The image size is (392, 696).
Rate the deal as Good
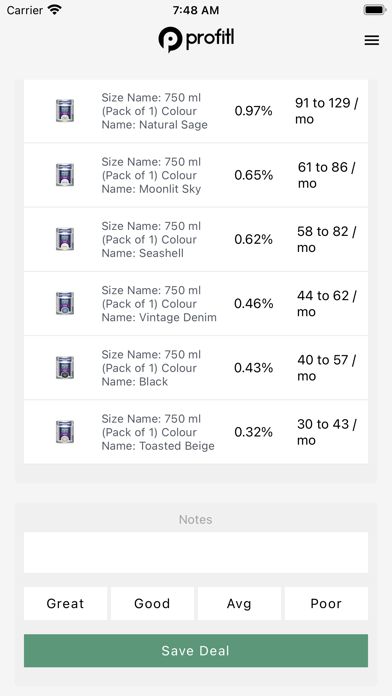click(x=152, y=603)
